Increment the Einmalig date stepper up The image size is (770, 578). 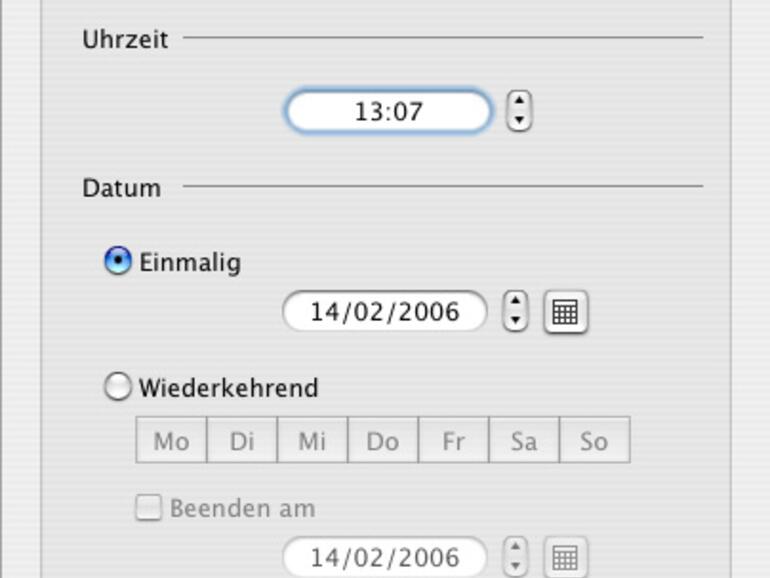pos(515,302)
